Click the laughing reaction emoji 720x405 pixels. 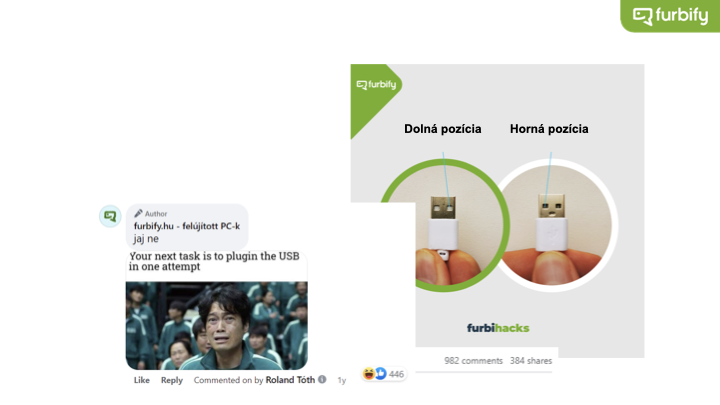(369, 374)
